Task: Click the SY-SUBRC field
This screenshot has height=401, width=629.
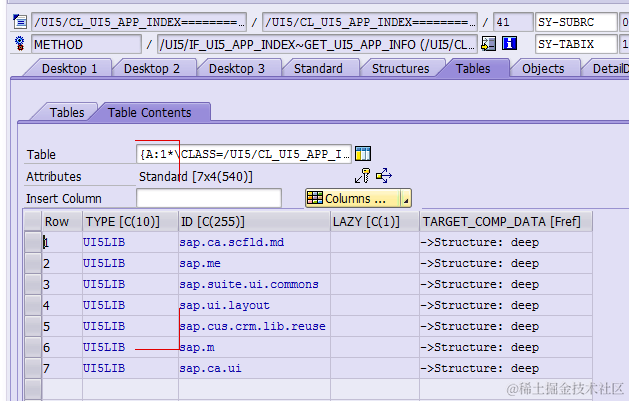Action: [x=576, y=22]
